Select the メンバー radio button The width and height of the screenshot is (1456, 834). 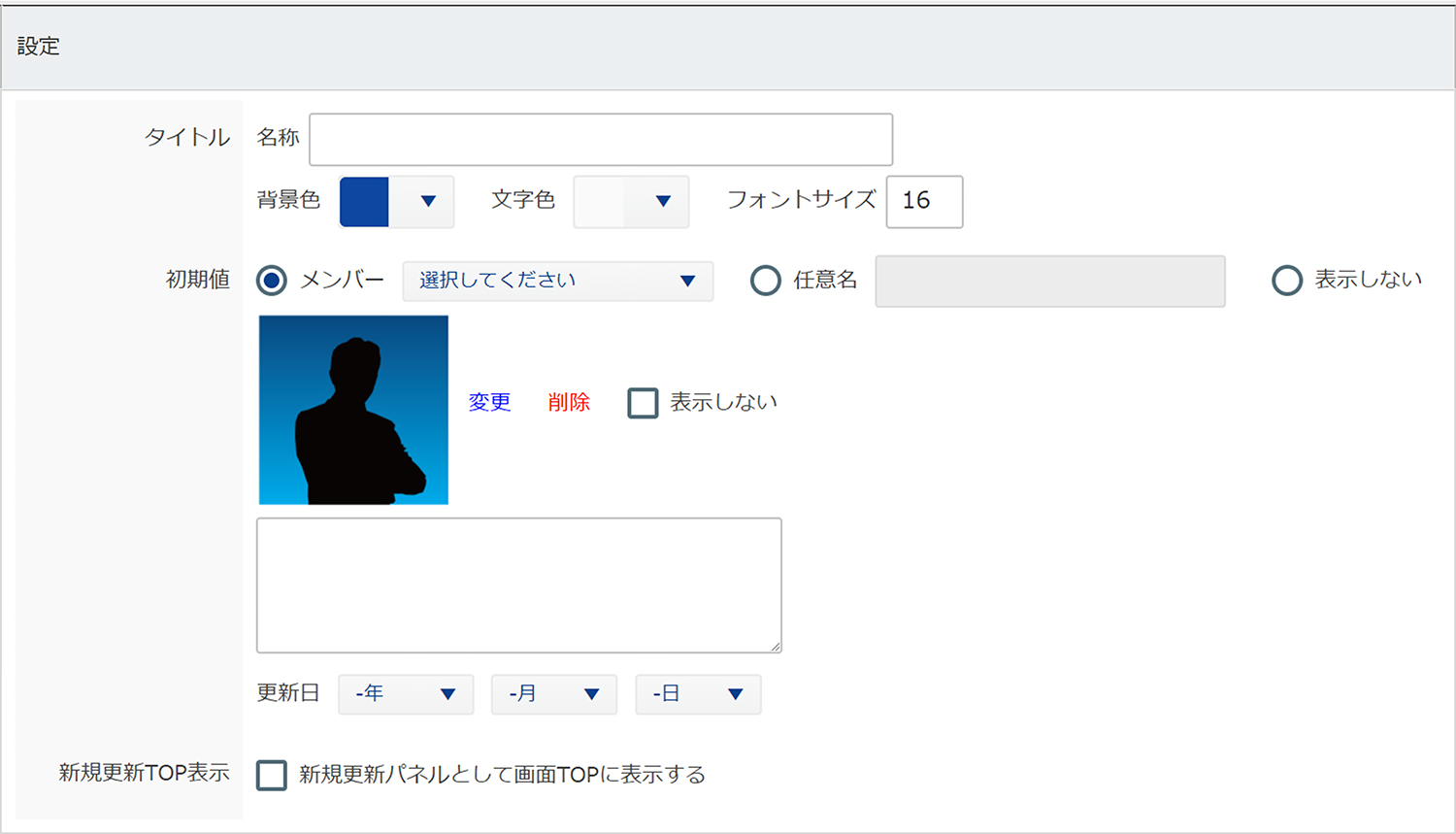click(x=272, y=281)
